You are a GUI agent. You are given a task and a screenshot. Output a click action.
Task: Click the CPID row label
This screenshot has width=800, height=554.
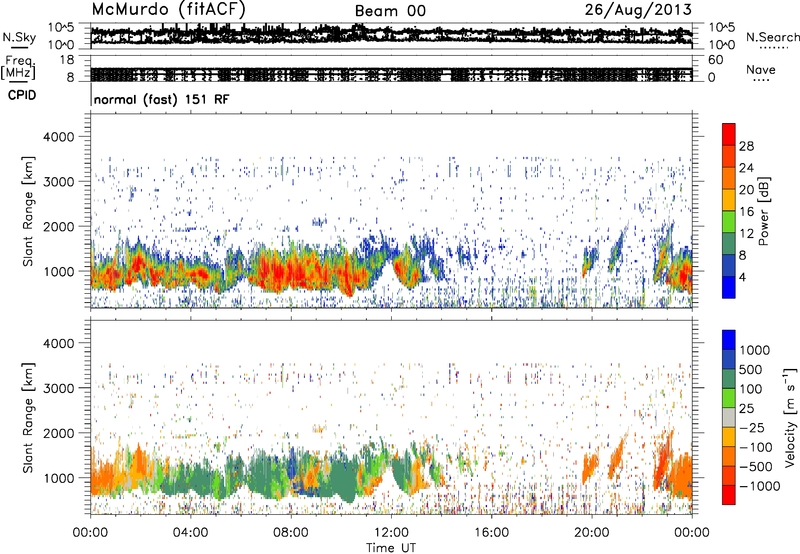(22, 95)
